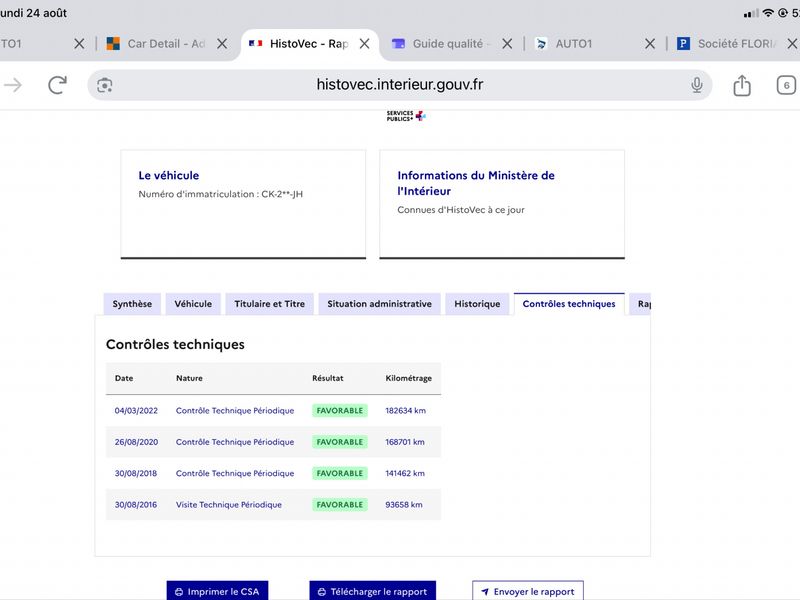Click the Télécharger le rapport button
This screenshot has height=600, width=800.
point(372,591)
